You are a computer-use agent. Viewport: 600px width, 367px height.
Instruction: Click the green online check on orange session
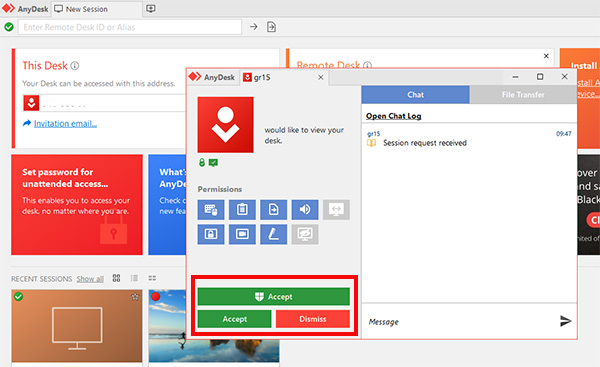18,297
